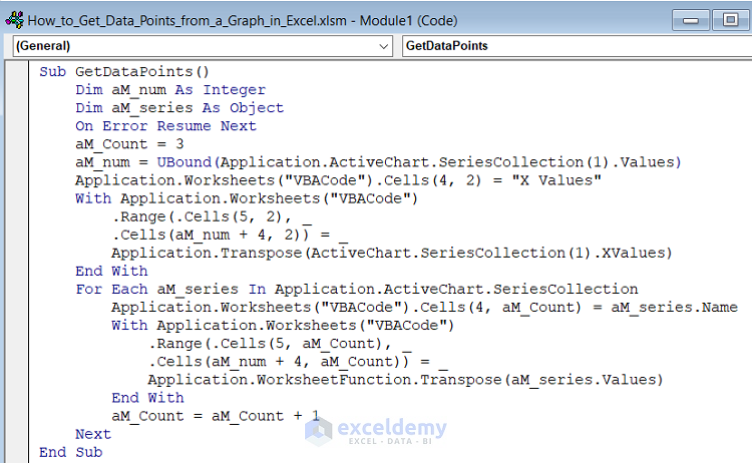This screenshot has height=463, width=752.
Task: Click the Exceldemy logo watermark
Action: click(377, 430)
